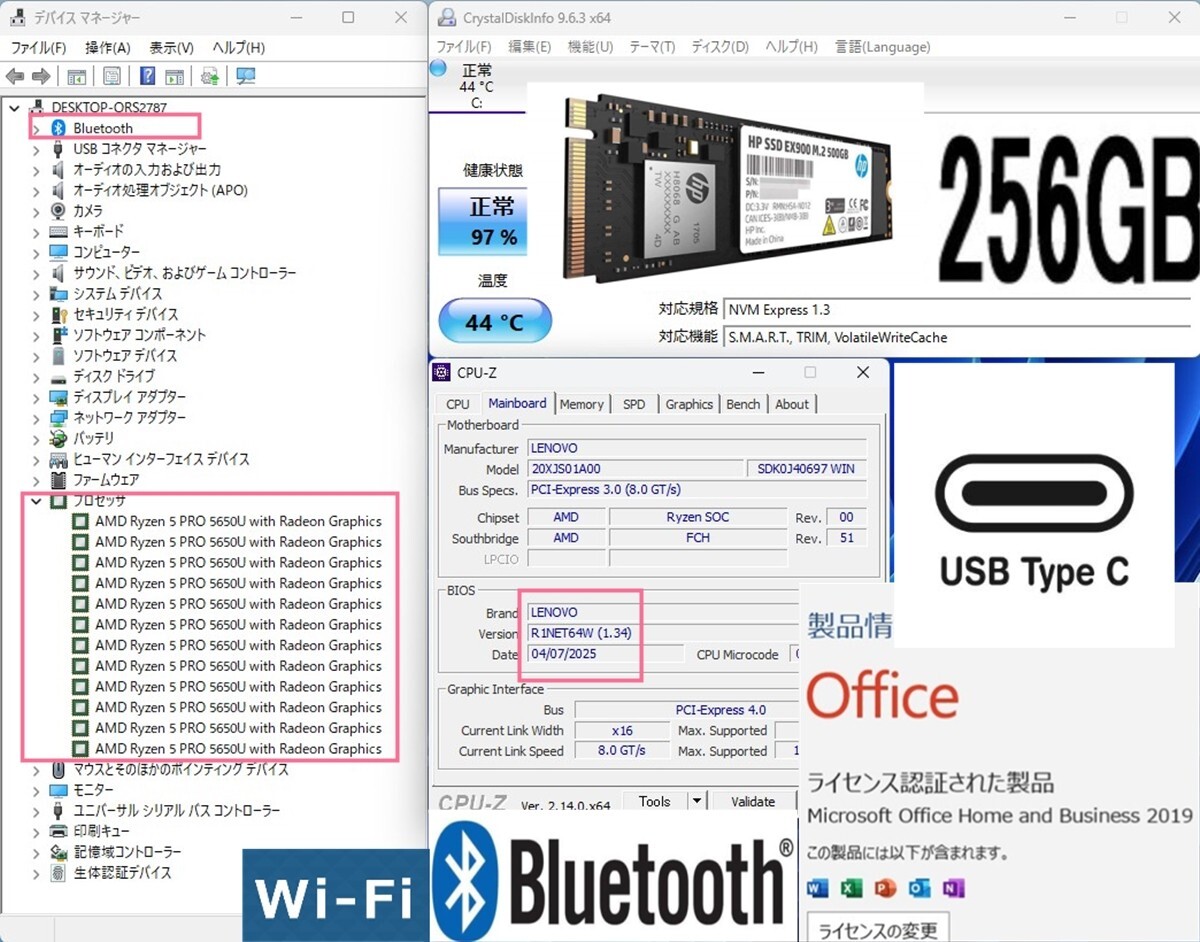Click the キーボード keyboard device icon

click(x=59, y=231)
